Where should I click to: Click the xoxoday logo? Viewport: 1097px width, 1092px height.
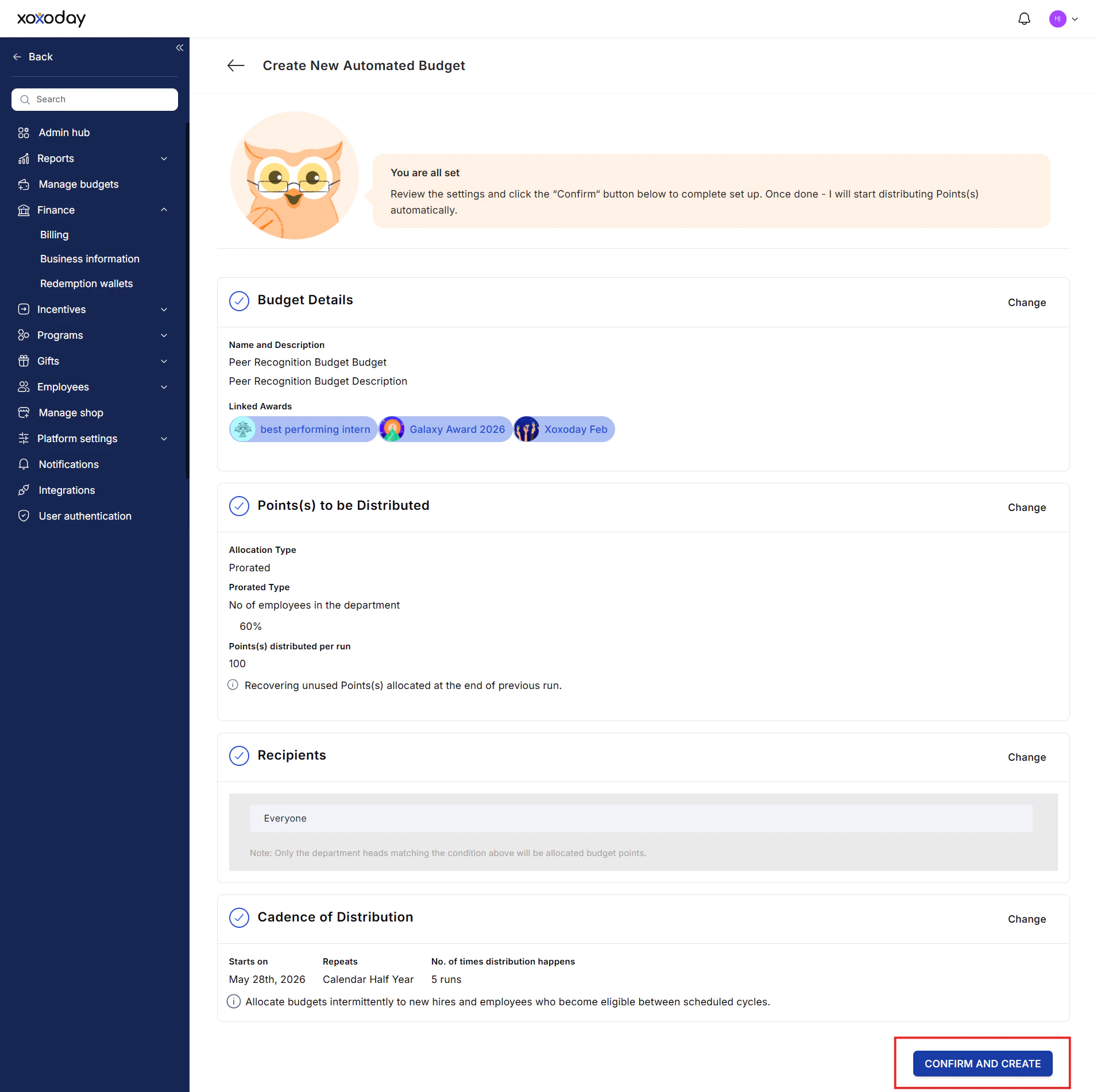point(51,18)
